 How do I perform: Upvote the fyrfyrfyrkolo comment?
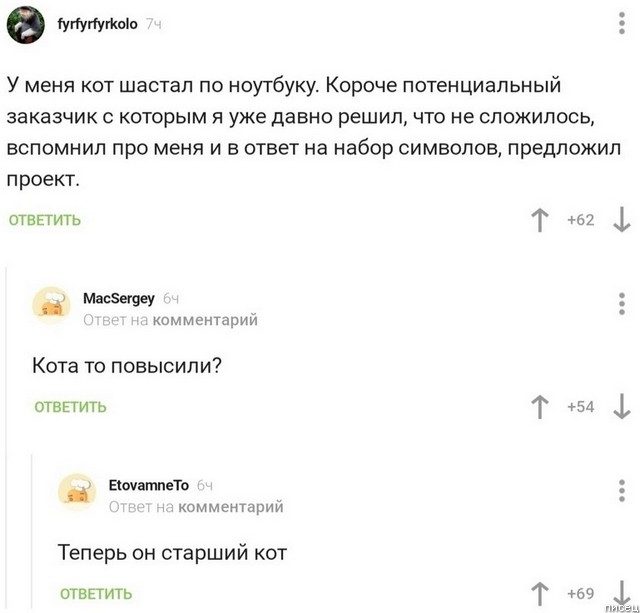(x=540, y=219)
